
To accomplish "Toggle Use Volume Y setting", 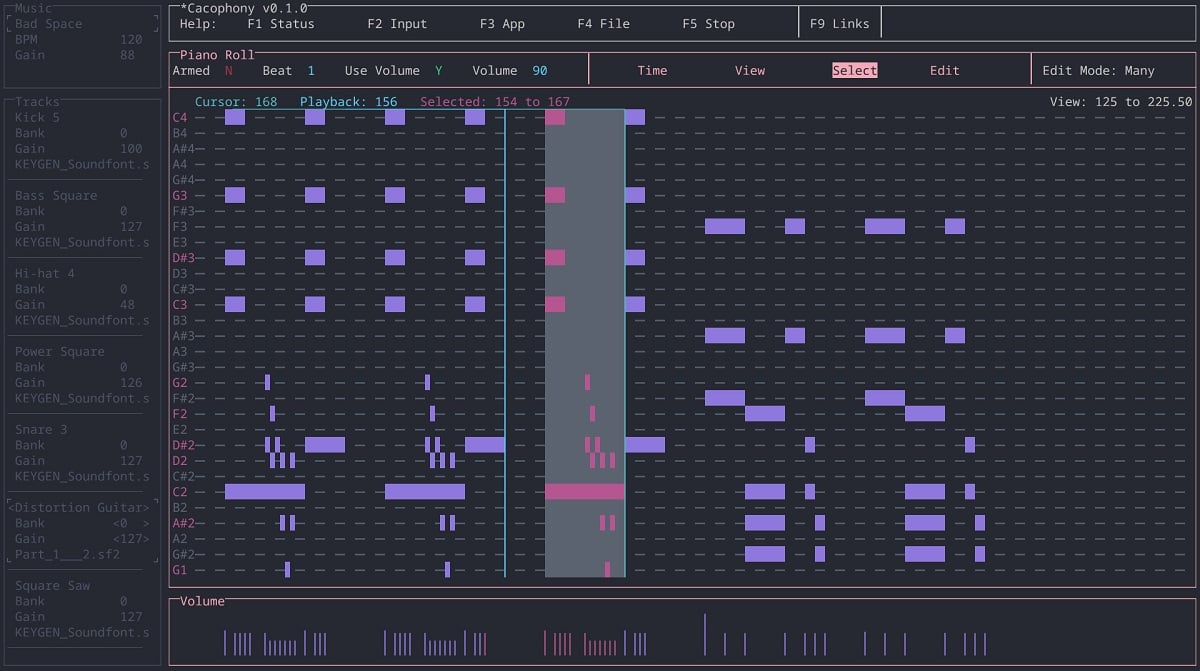I will (x=438, y=71).
